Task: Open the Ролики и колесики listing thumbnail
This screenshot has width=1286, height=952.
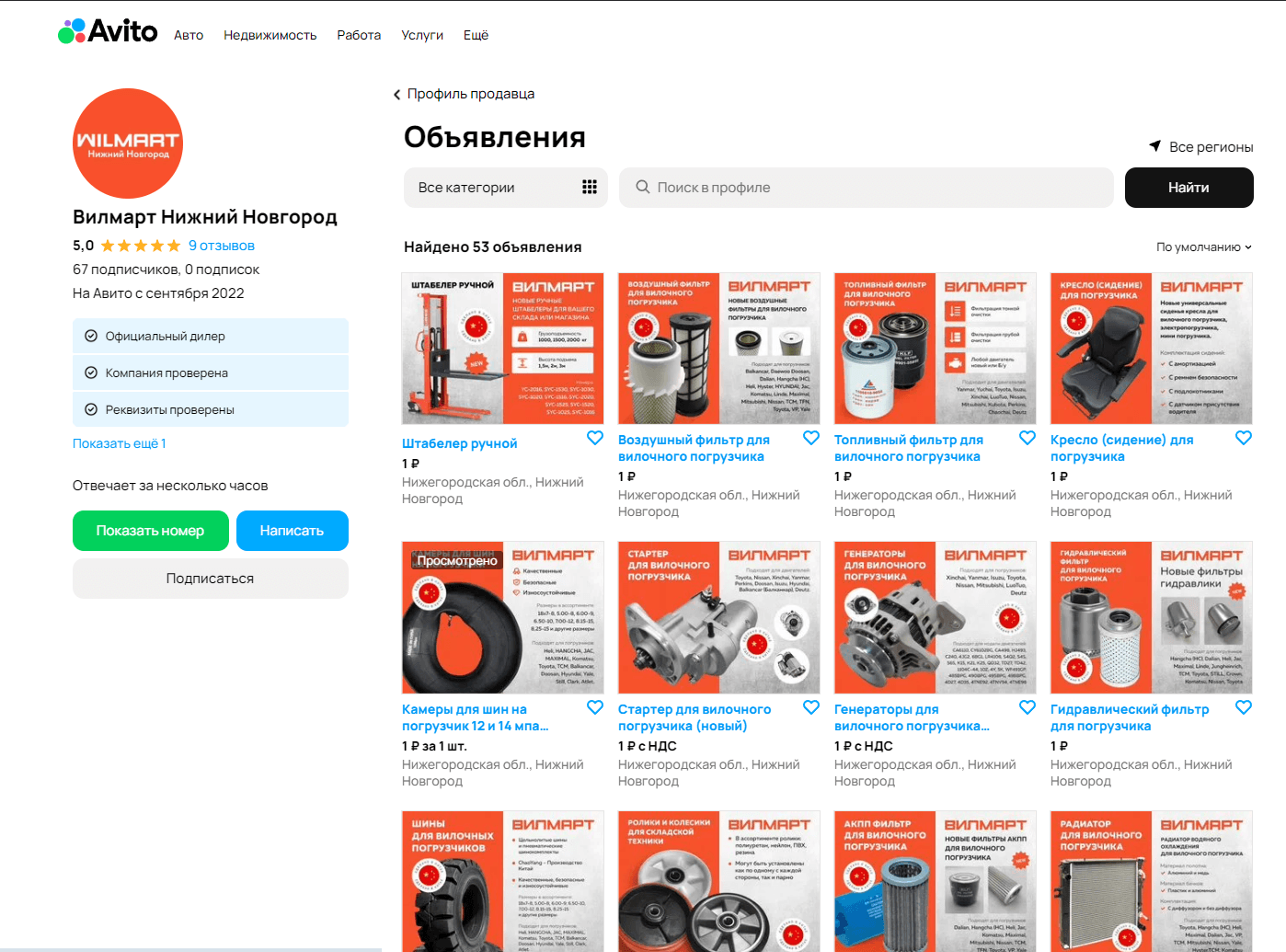Action: tap(719, 881)
